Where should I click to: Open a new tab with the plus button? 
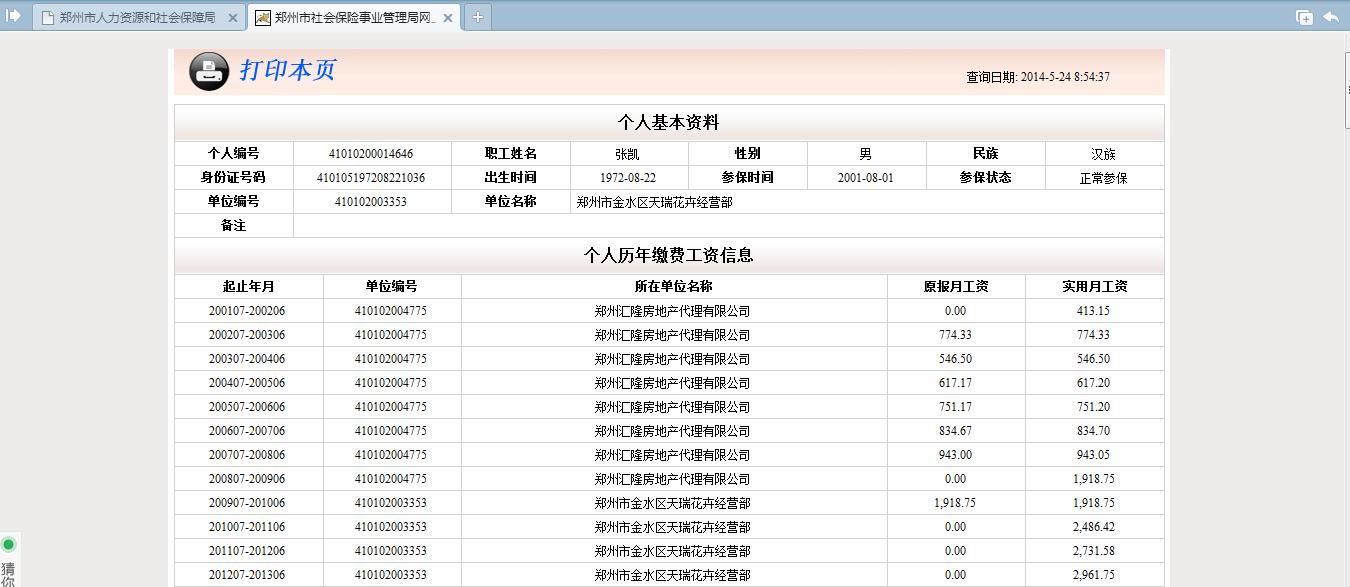pyautogui.click(x=478, y=17)
